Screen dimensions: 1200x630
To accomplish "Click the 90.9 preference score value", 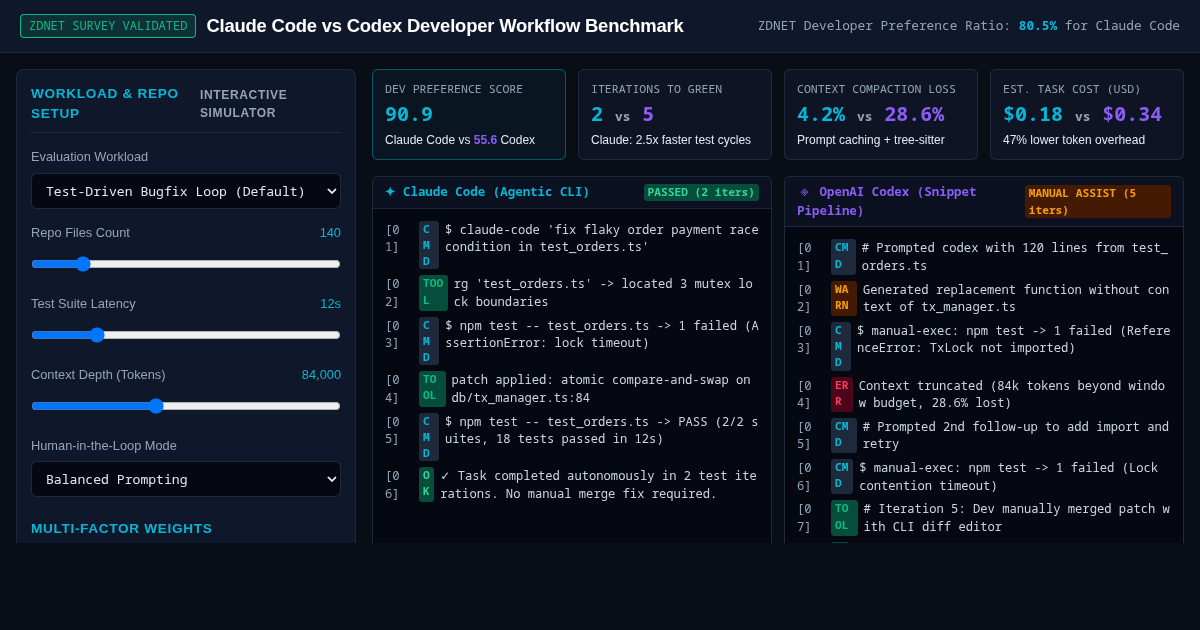I will click(409, 114).
